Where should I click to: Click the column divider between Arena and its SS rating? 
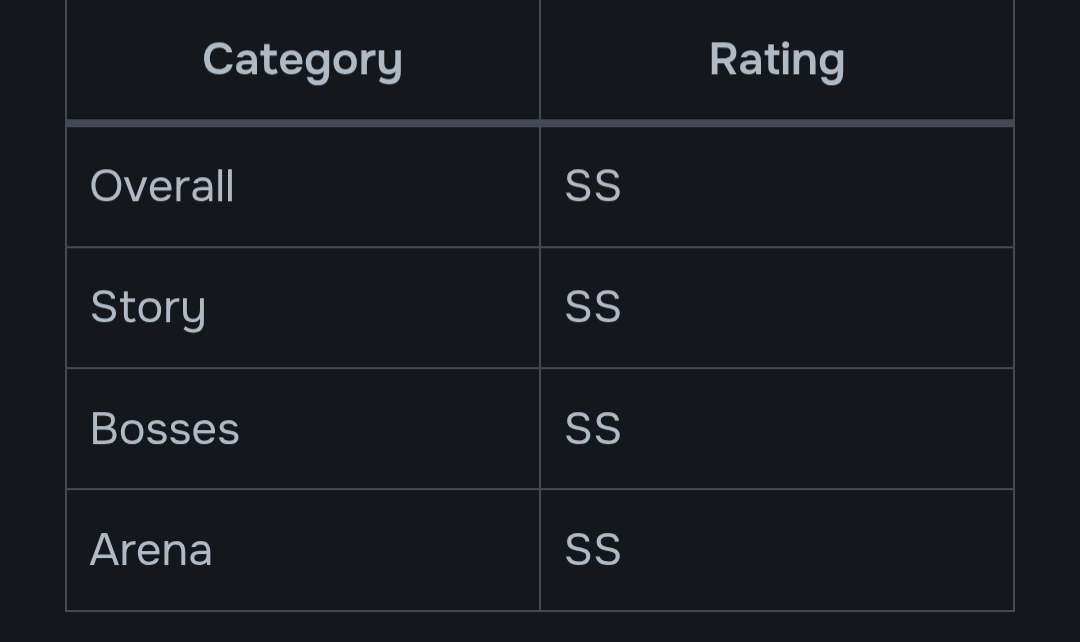click(540, 550)
